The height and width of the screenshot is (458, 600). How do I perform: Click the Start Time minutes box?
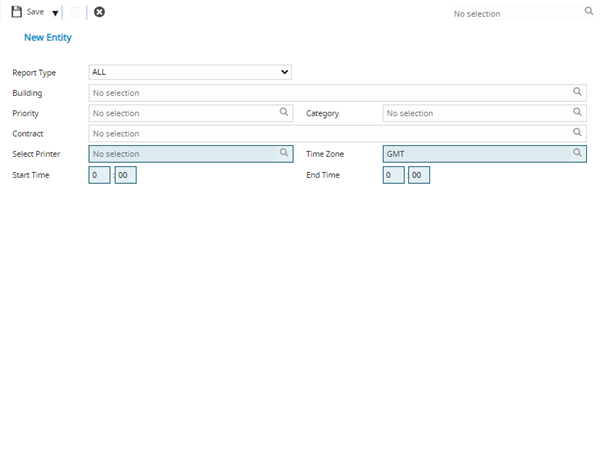pyautogui.click(x=125, y=175)
